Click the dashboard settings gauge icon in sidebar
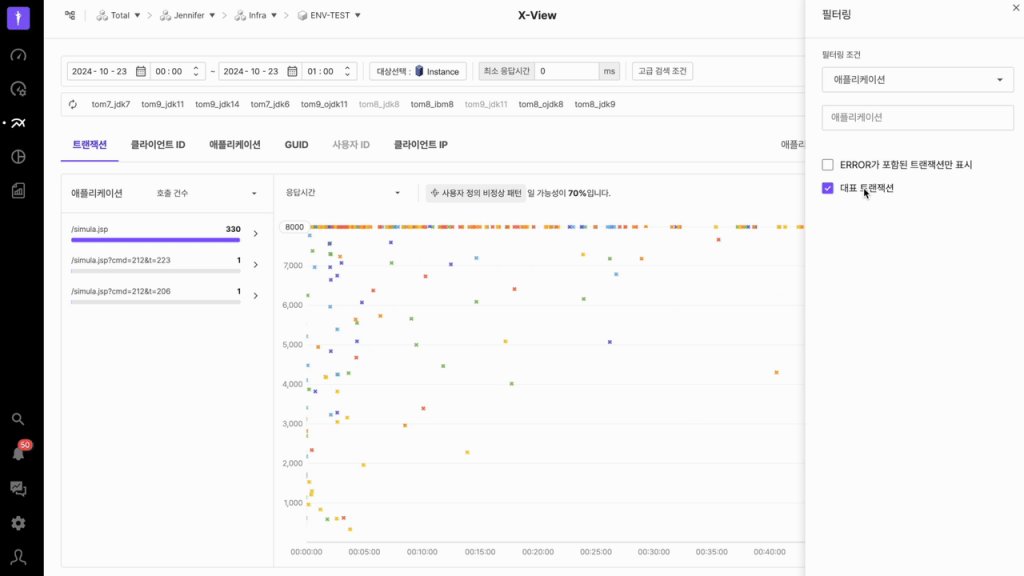 (18, 89)
